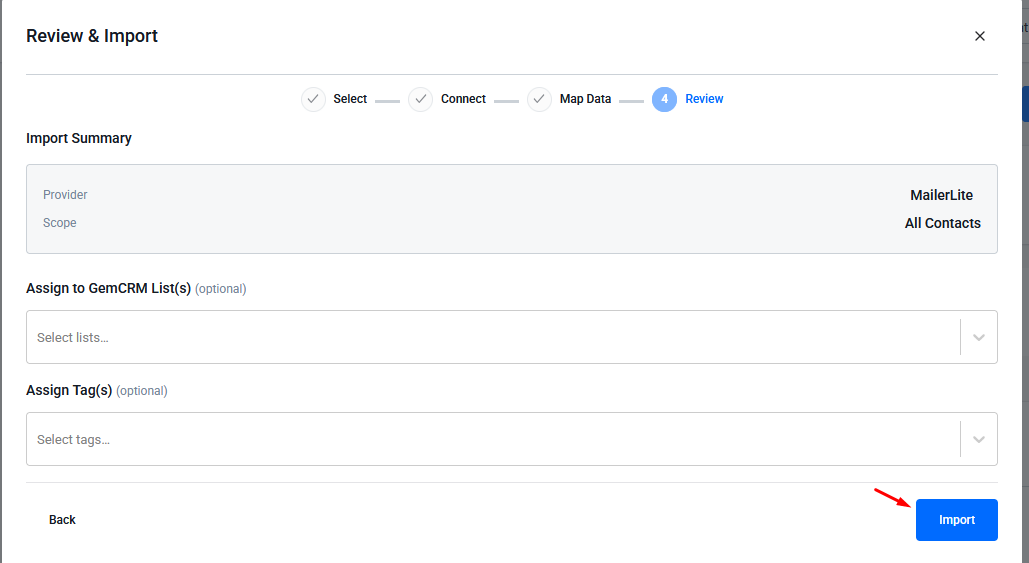Click the step 4 Review circle
Screen dimensions: 1029x563
[664, 99]
